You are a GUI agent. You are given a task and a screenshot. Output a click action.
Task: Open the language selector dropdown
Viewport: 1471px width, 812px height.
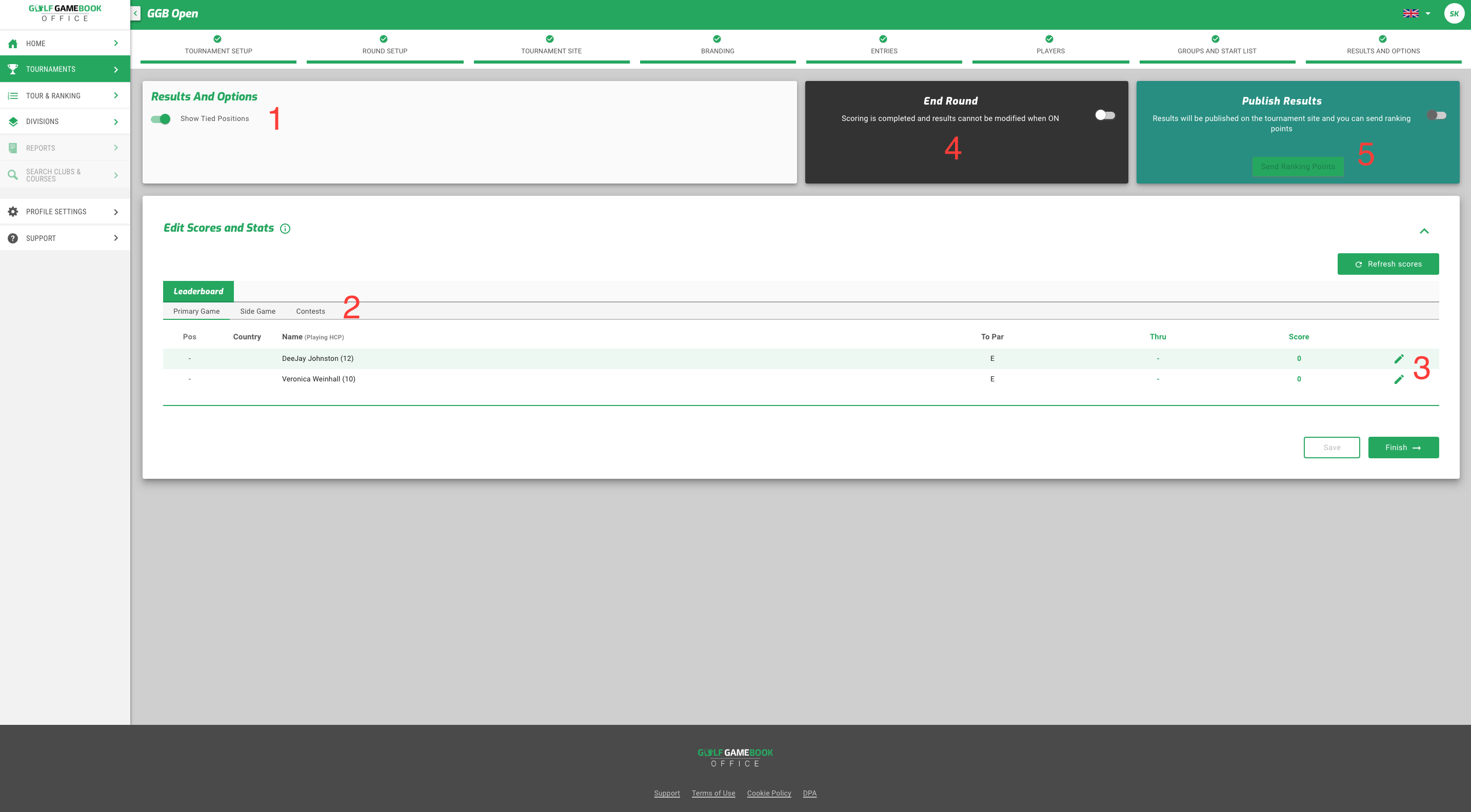pyautogui.click(x=1417, y=13)
